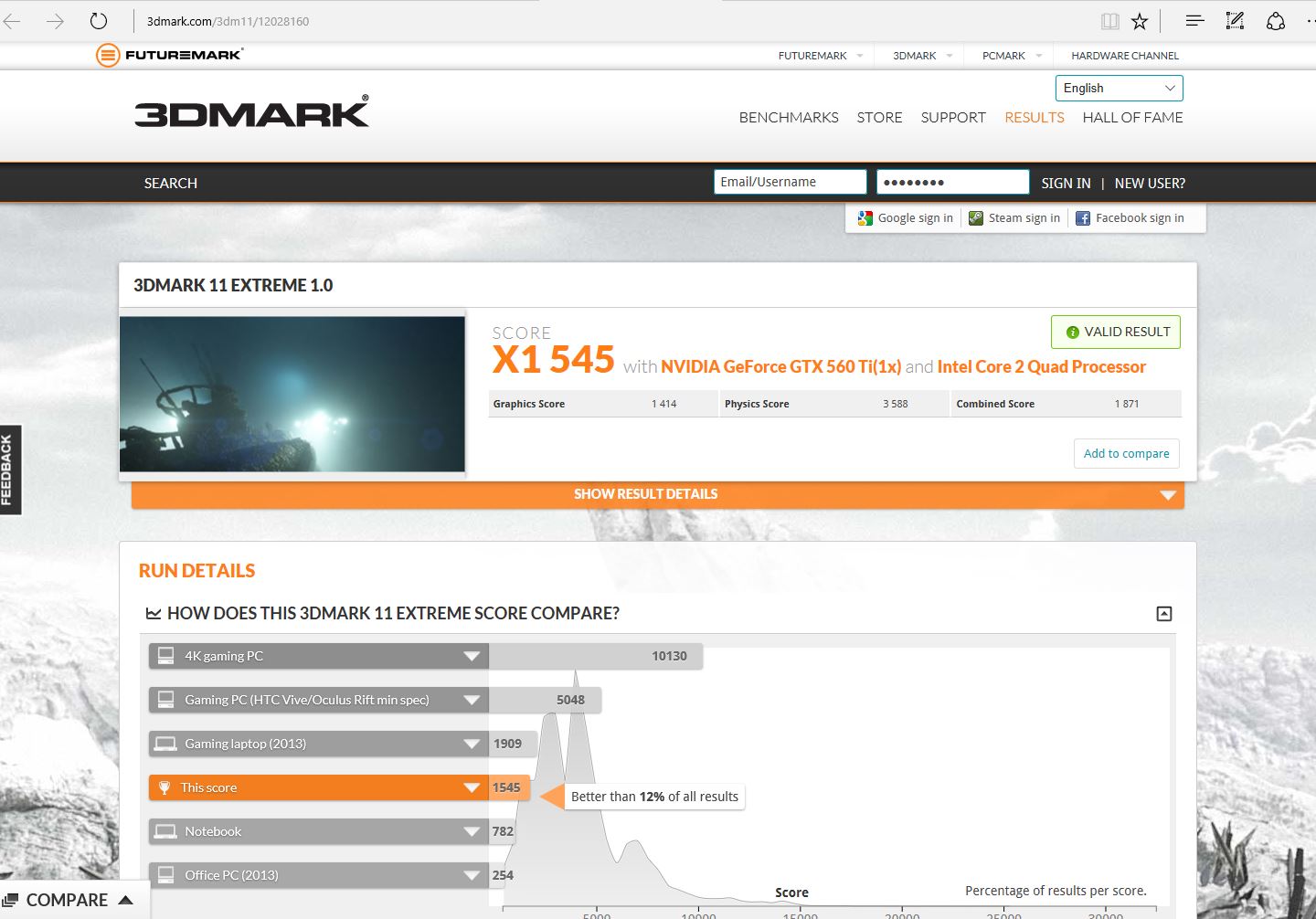Click the VALID RESULT badge
The image size is (1316, 919).
pos(1116,332)
